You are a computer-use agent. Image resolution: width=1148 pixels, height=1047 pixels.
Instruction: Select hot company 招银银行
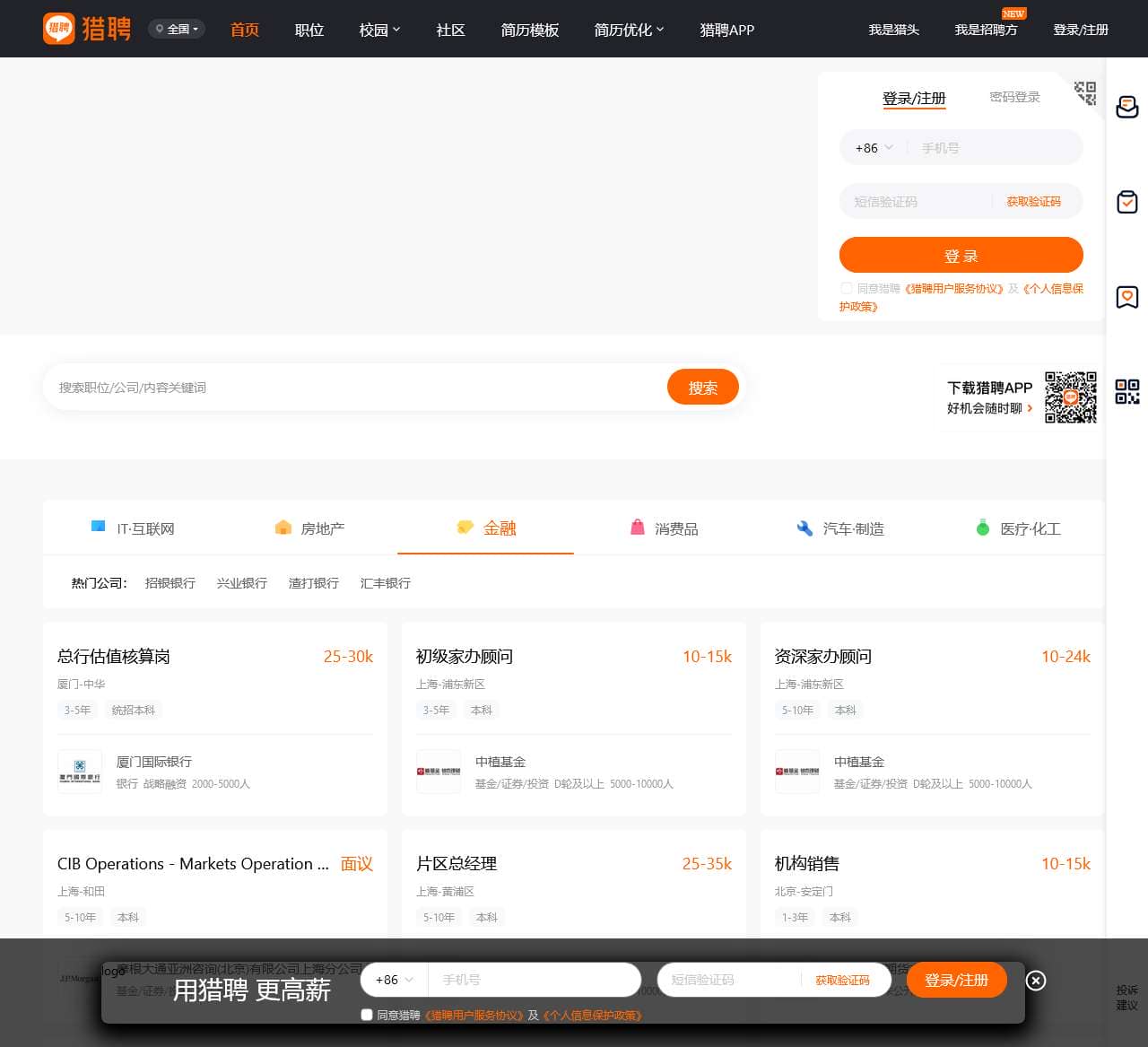(x=170, y=583)
